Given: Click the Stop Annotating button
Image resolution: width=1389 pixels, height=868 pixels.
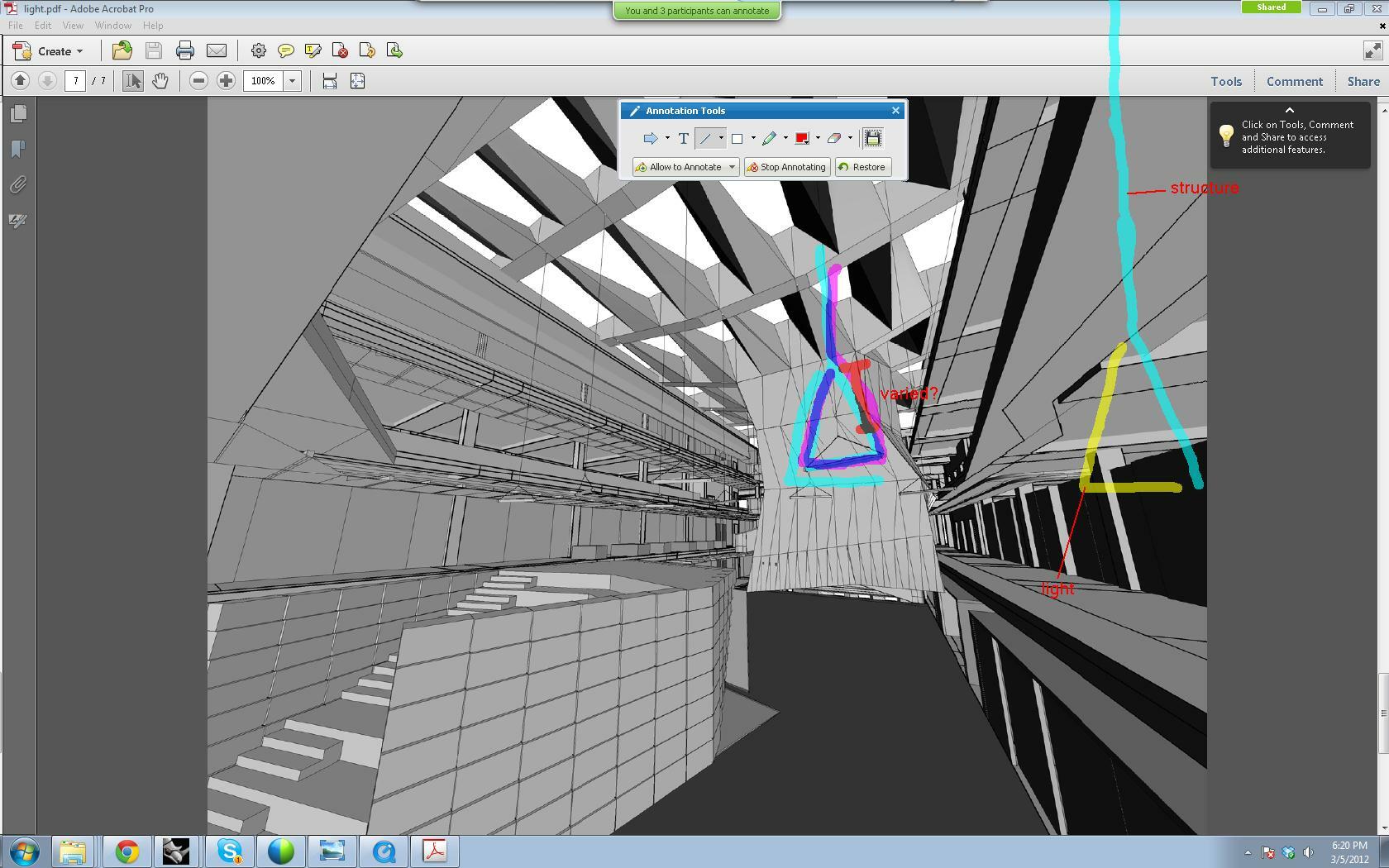Looking at the screenshot, I should pos(786,167).
